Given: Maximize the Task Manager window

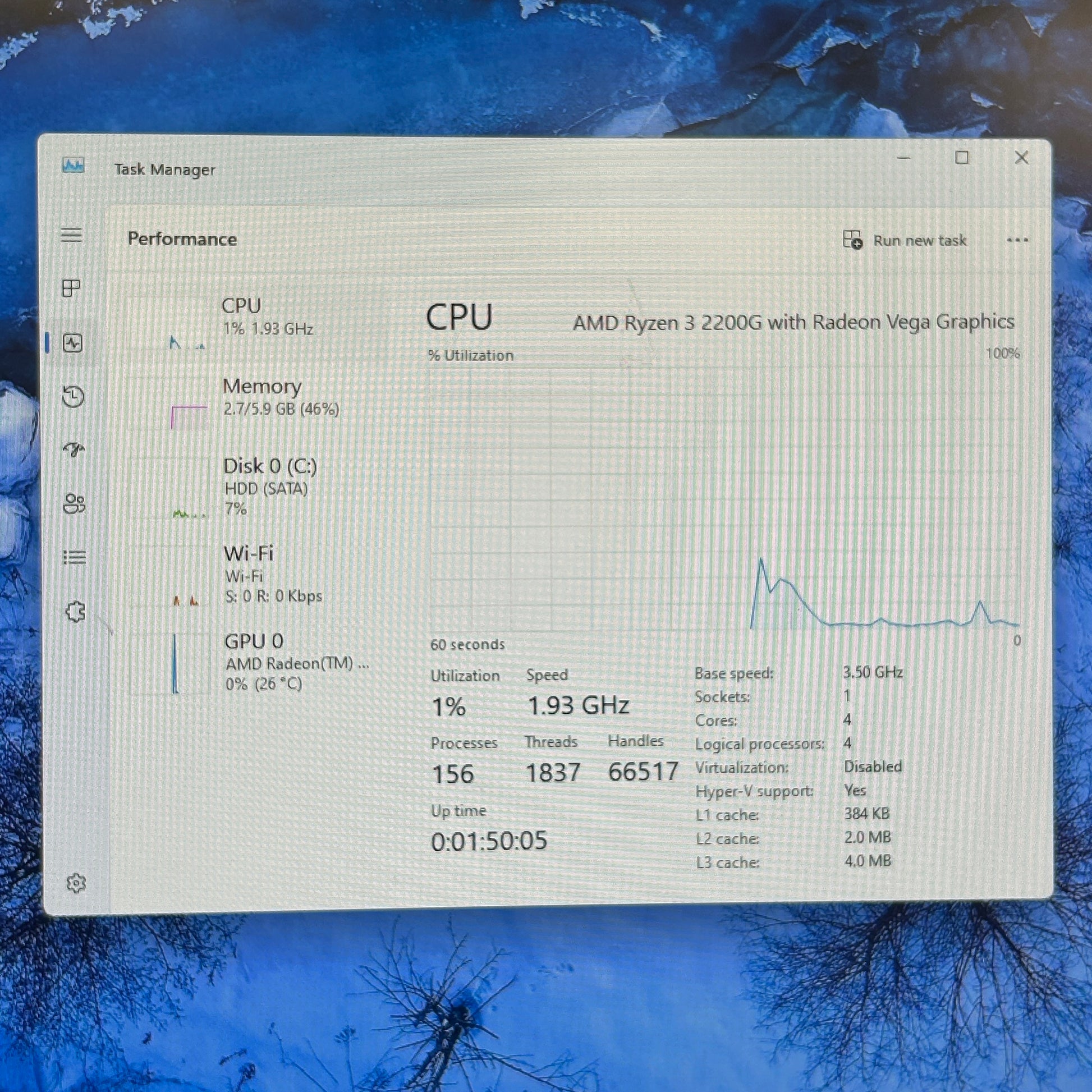Looking at the screenshot, I should pos(962,158).
